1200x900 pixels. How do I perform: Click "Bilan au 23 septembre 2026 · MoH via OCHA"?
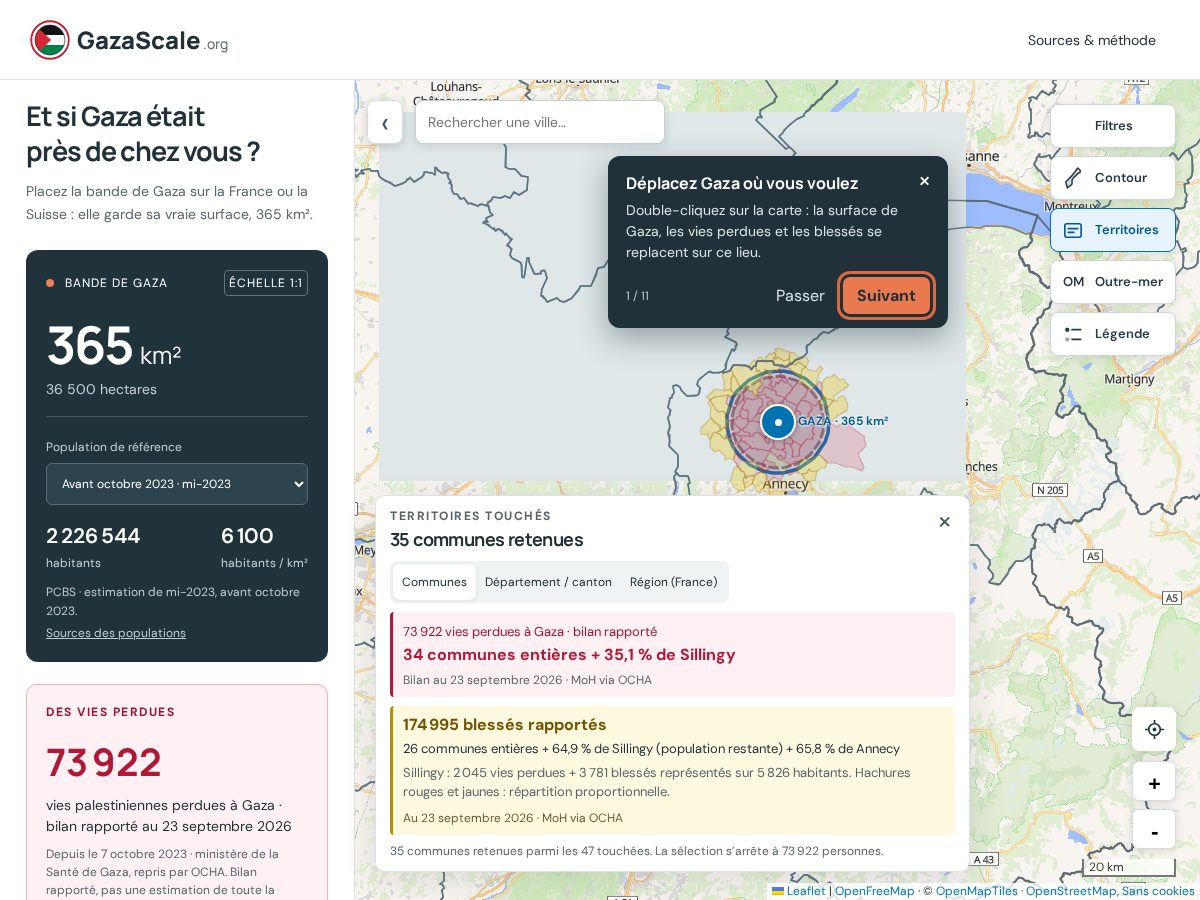pos(527,680)
